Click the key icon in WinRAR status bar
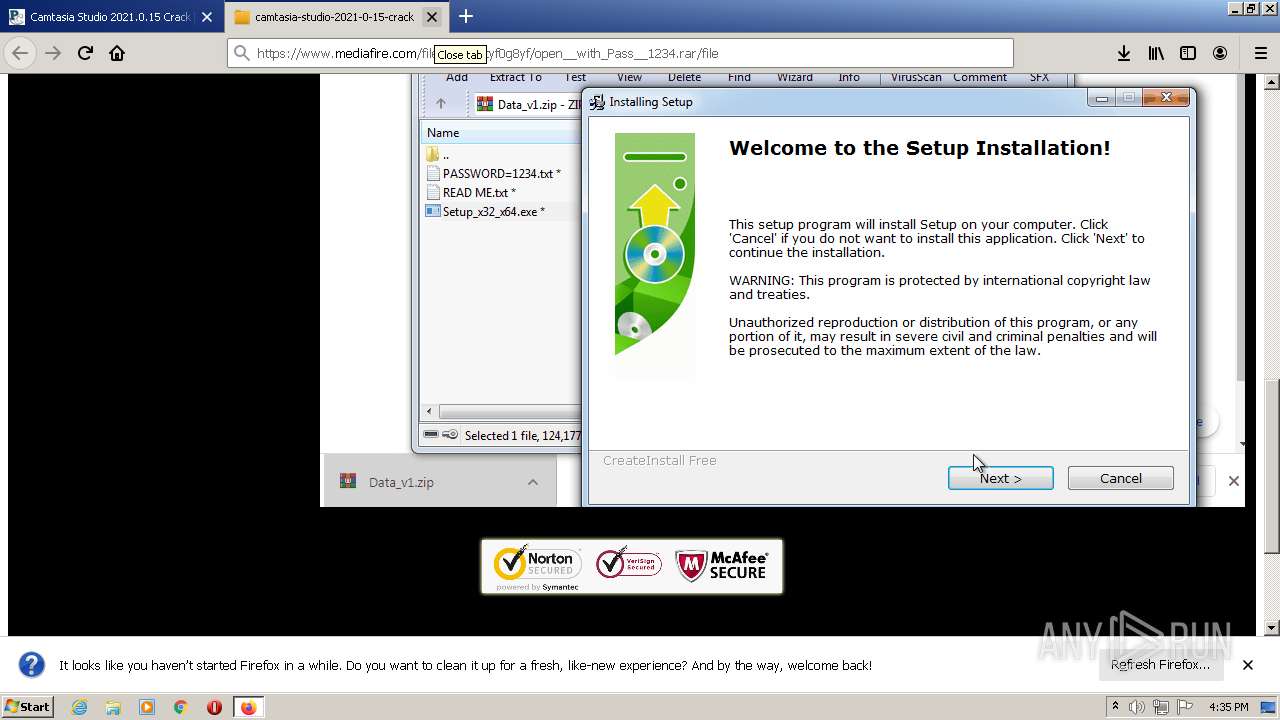Viewport: 1280px width, 720px height. [x=450, y=434]
